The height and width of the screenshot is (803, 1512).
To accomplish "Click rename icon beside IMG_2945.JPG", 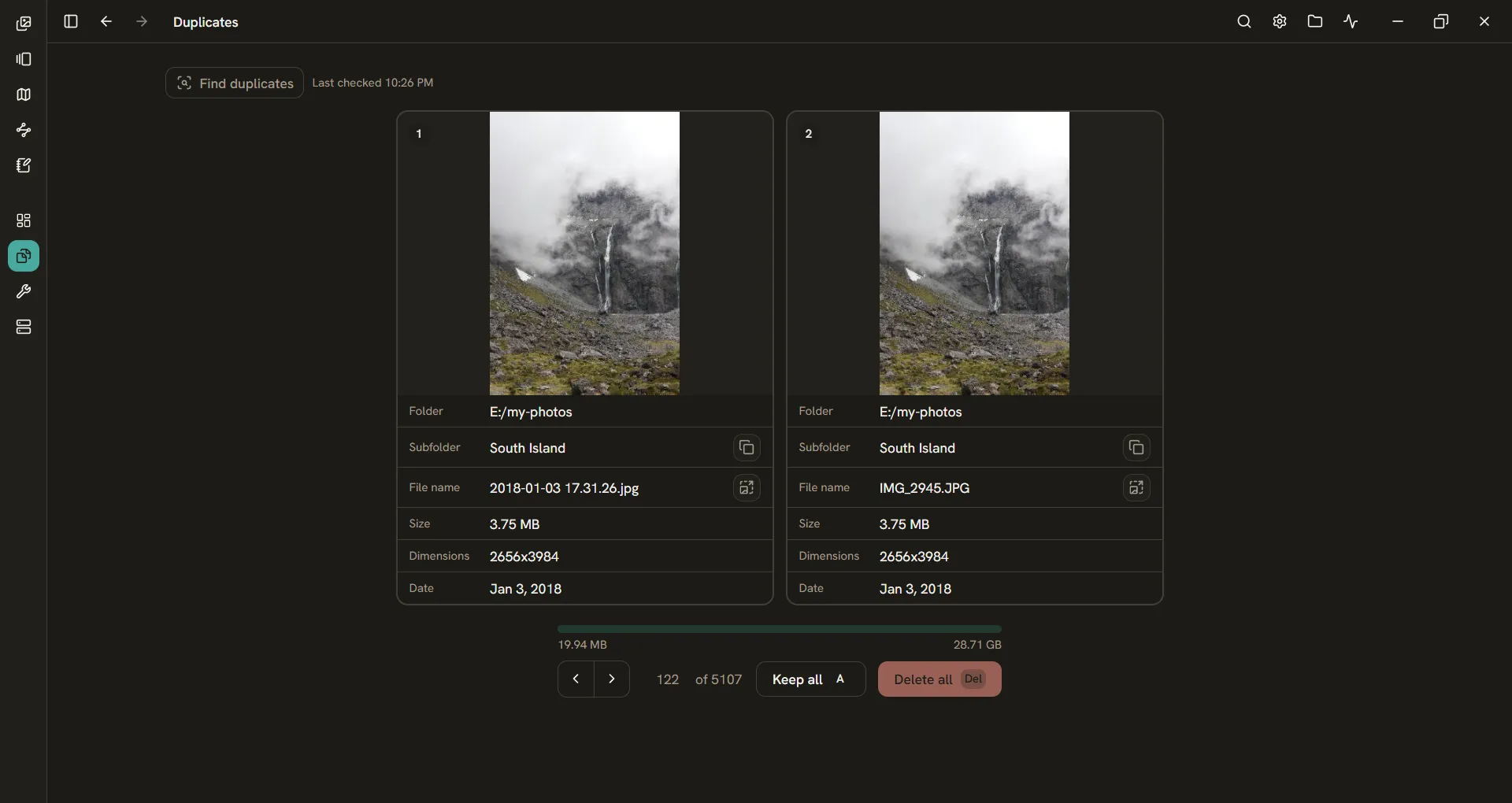I will pos(1136,487).
